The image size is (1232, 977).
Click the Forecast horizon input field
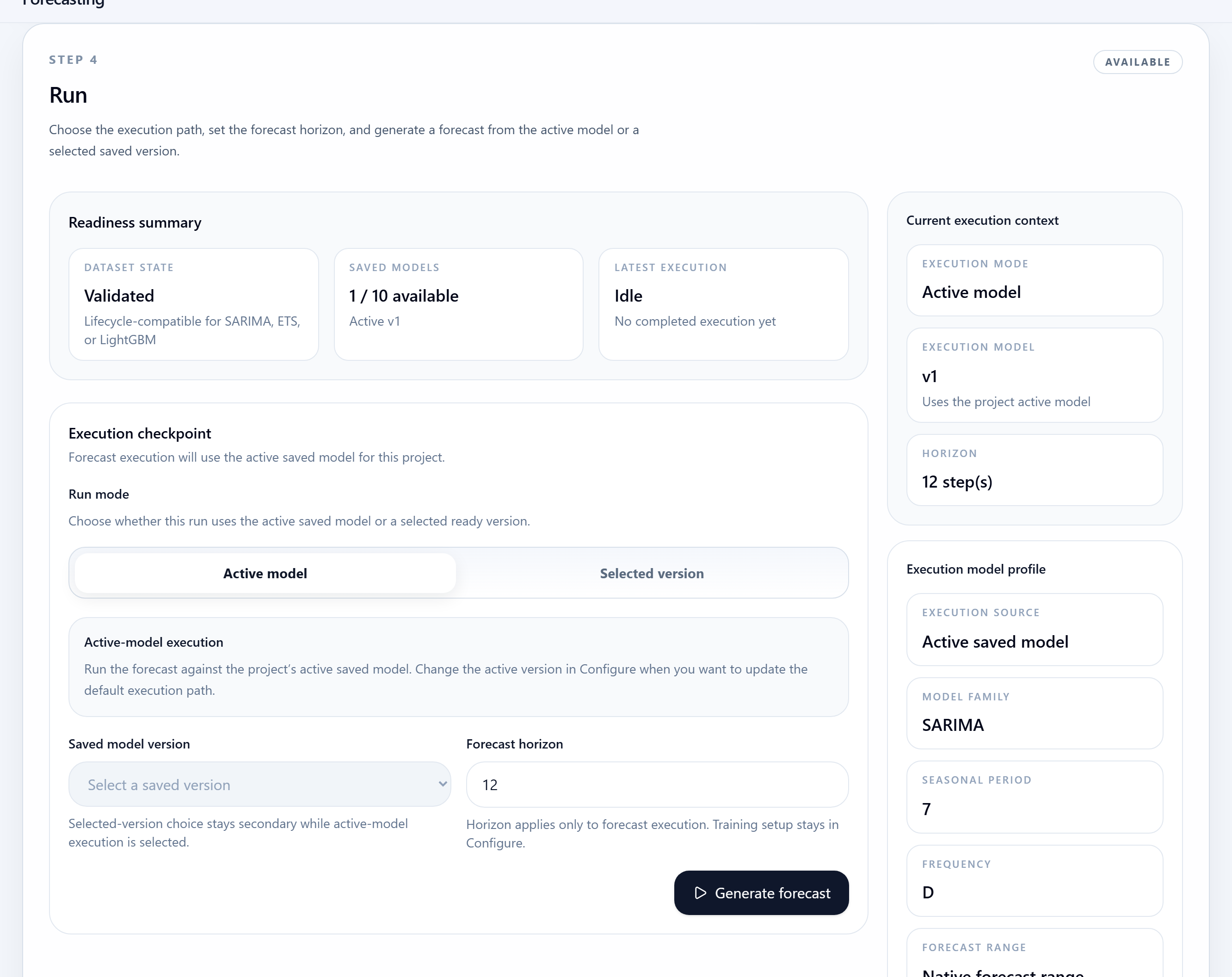point(657,785)
